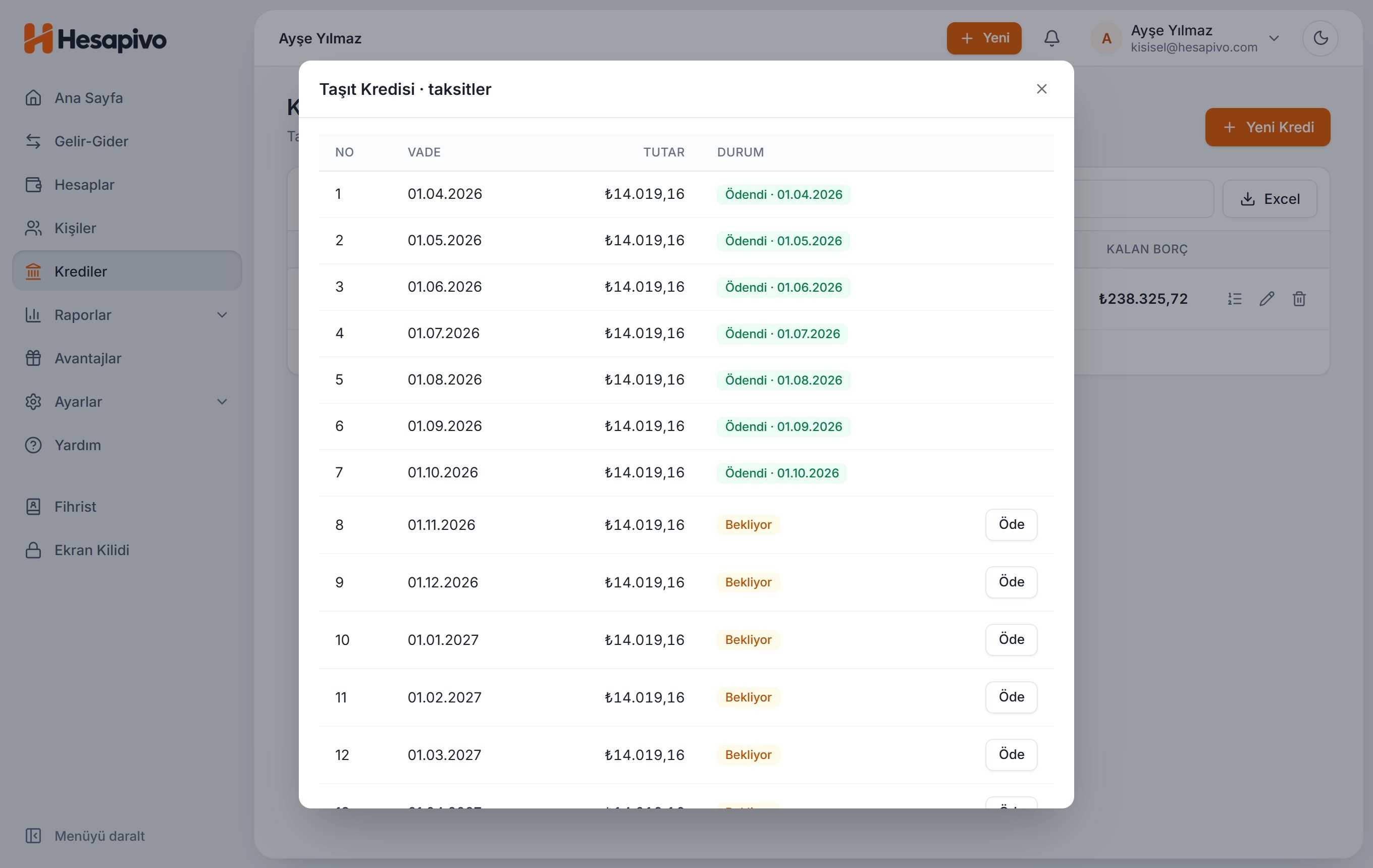
Task: Click Öde for installment 12
Action: (x=1011, y=754)
